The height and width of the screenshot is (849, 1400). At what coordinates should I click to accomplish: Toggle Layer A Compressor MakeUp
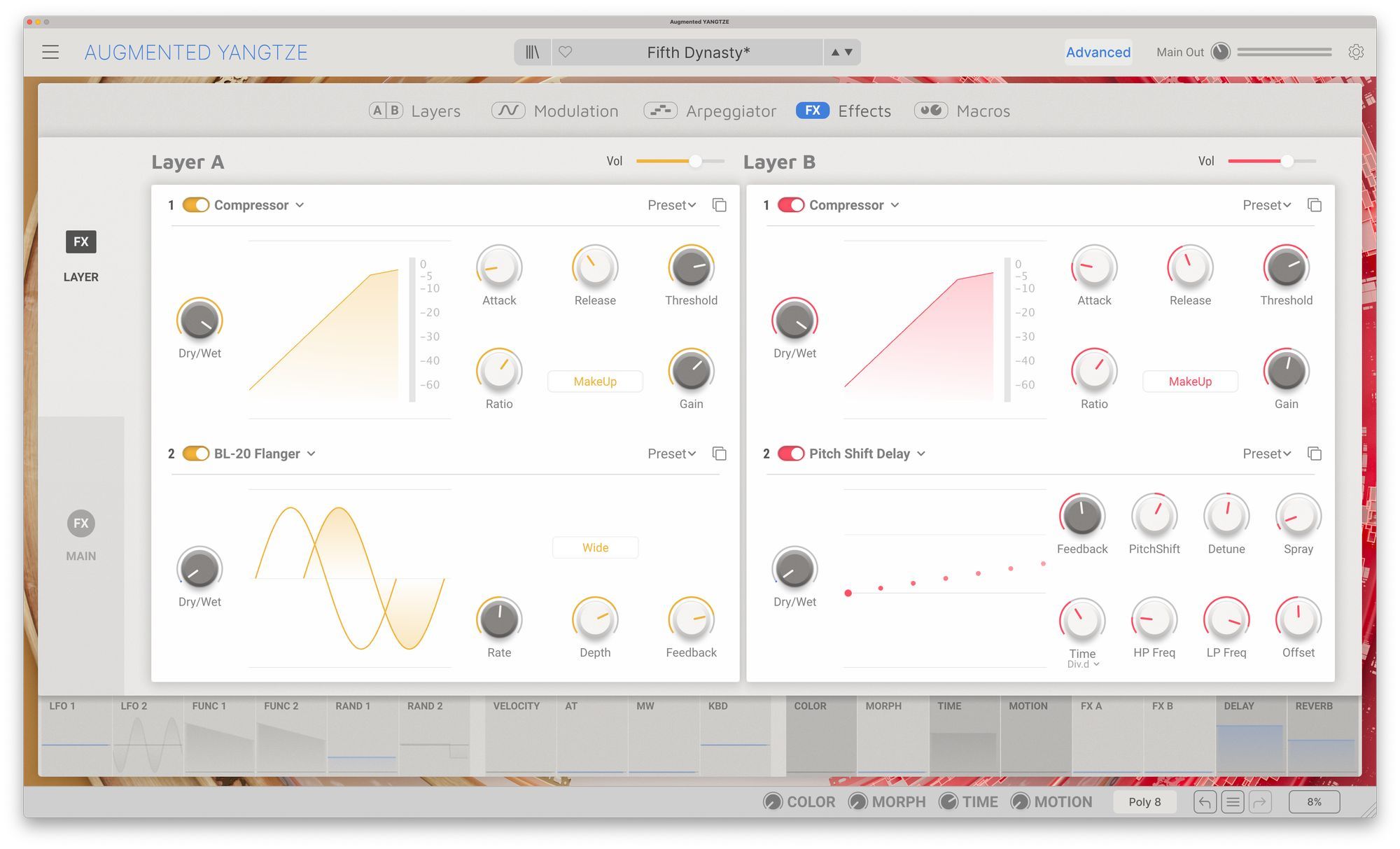[595, 381]
